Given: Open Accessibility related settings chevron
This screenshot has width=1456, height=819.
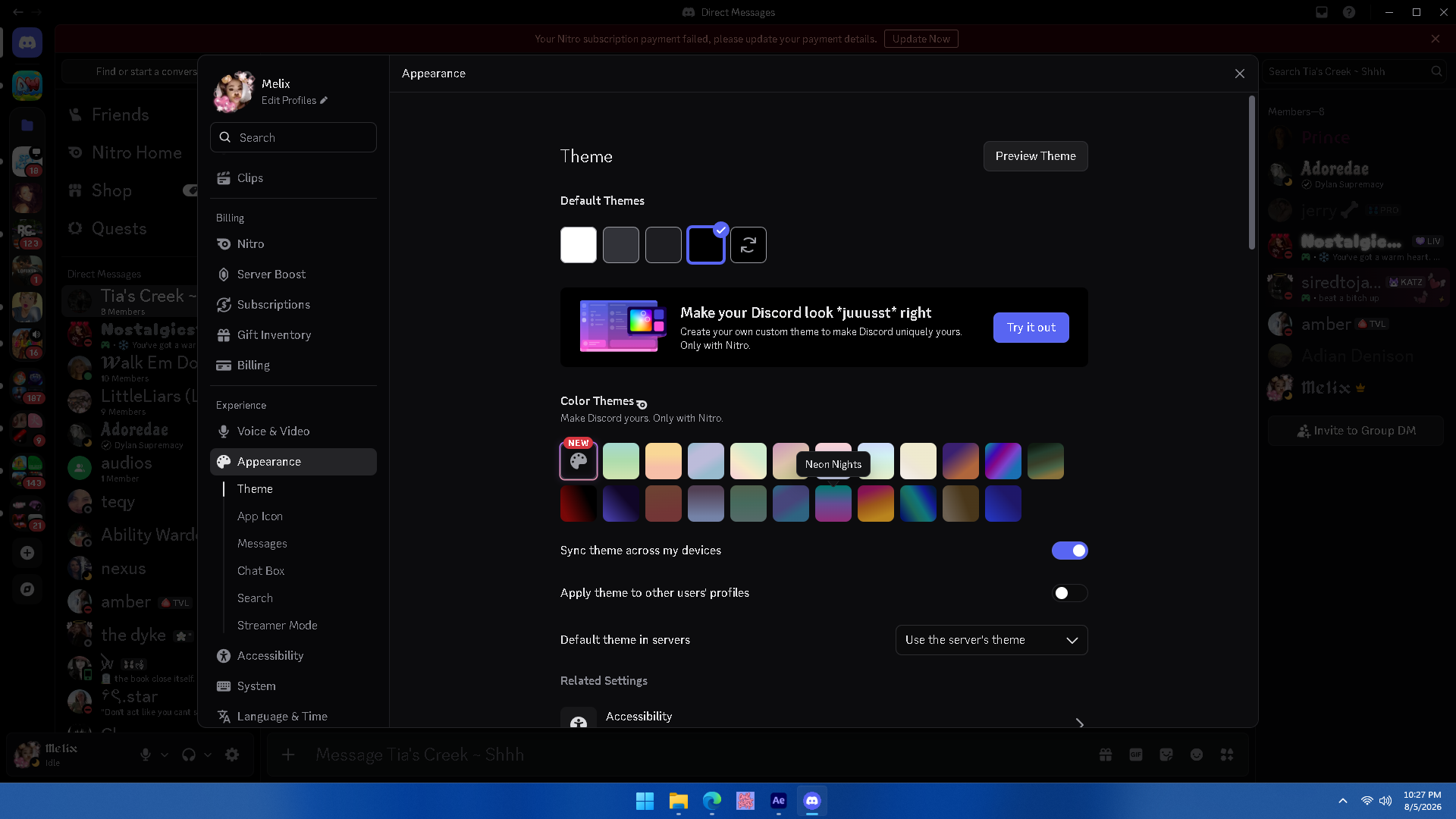Looking at the screenshot, I should pos(1079,723).
